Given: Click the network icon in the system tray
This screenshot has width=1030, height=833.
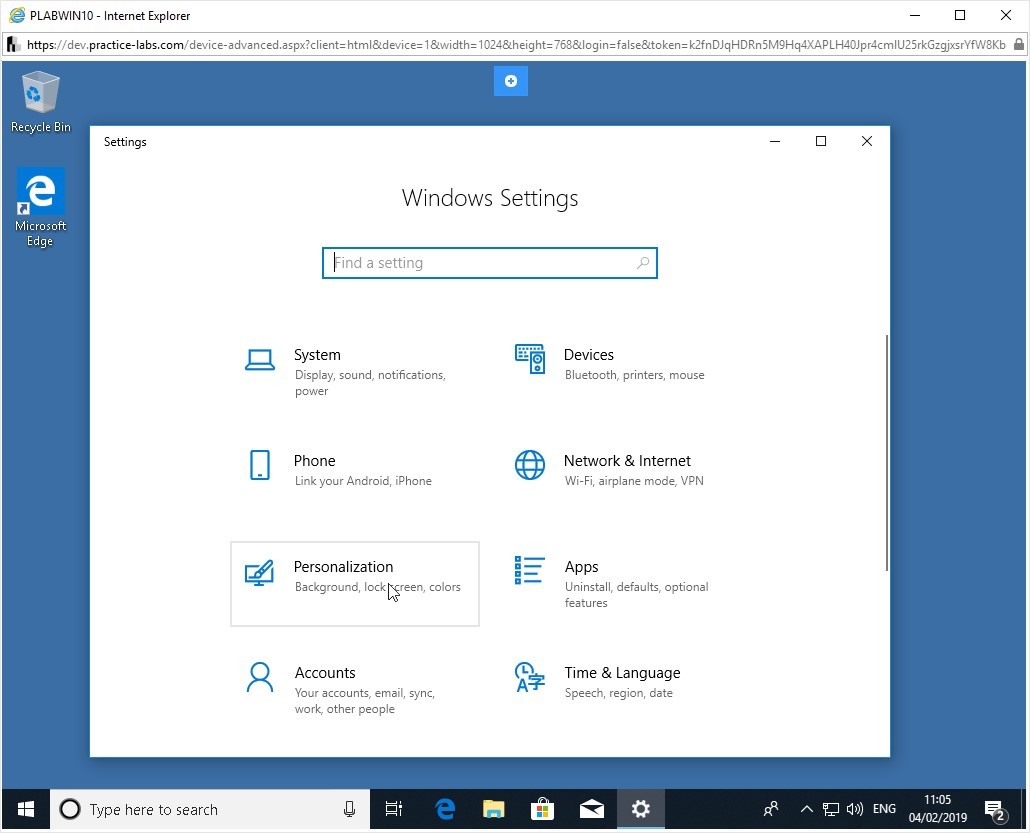Looking at the screenshot, I should click(x=831, y=809).
